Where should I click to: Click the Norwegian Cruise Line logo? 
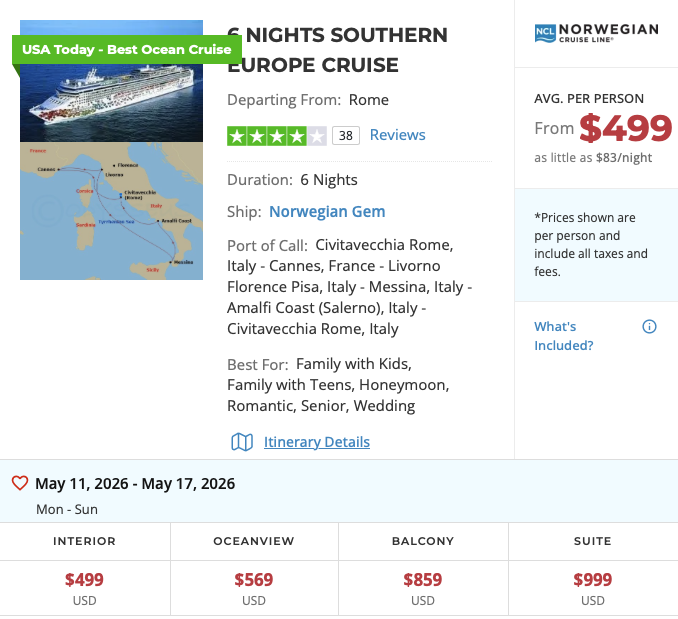(596, 33)
